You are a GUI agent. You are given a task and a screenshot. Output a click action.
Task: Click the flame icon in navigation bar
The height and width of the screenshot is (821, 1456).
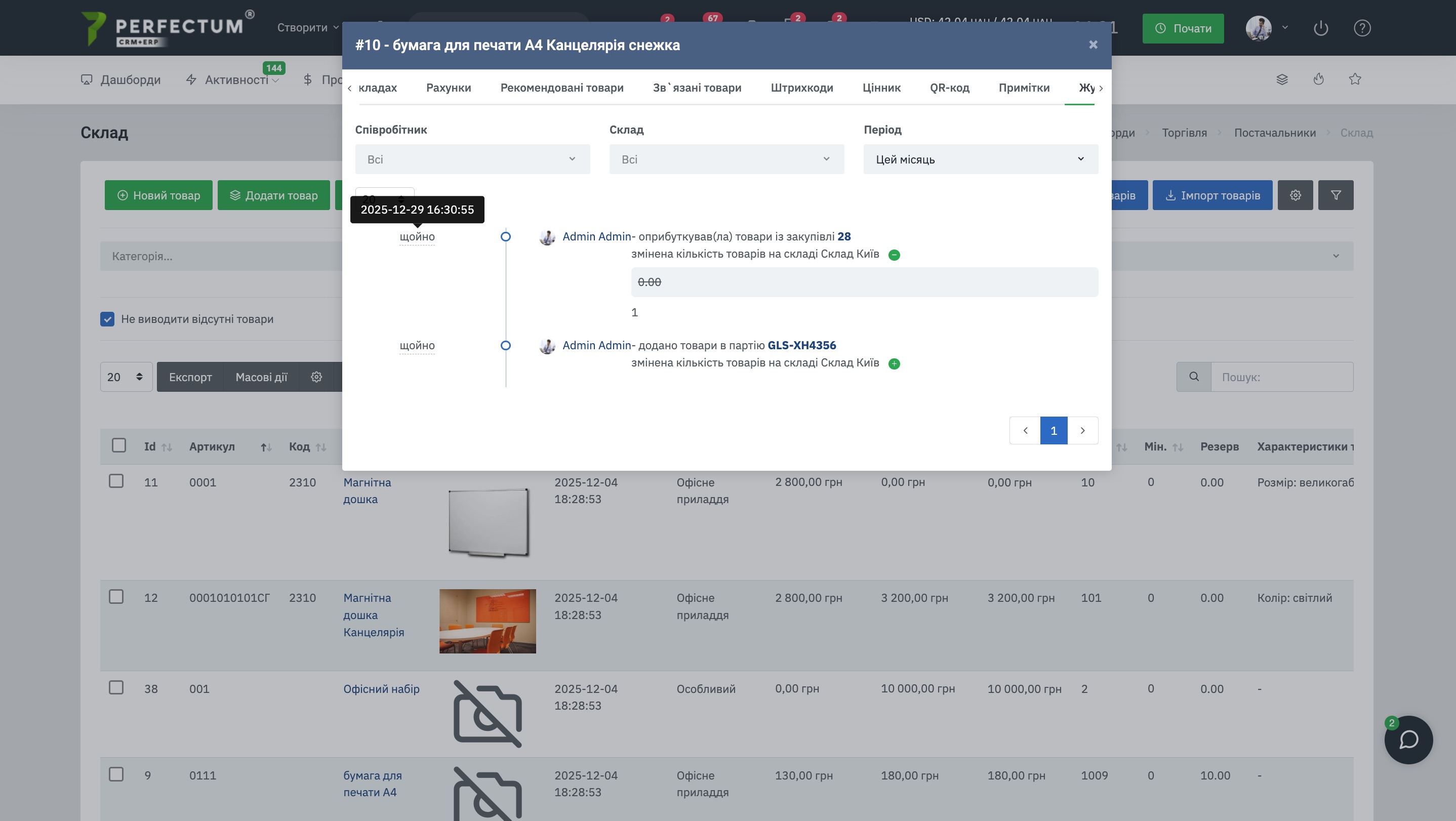(1319, 79)
